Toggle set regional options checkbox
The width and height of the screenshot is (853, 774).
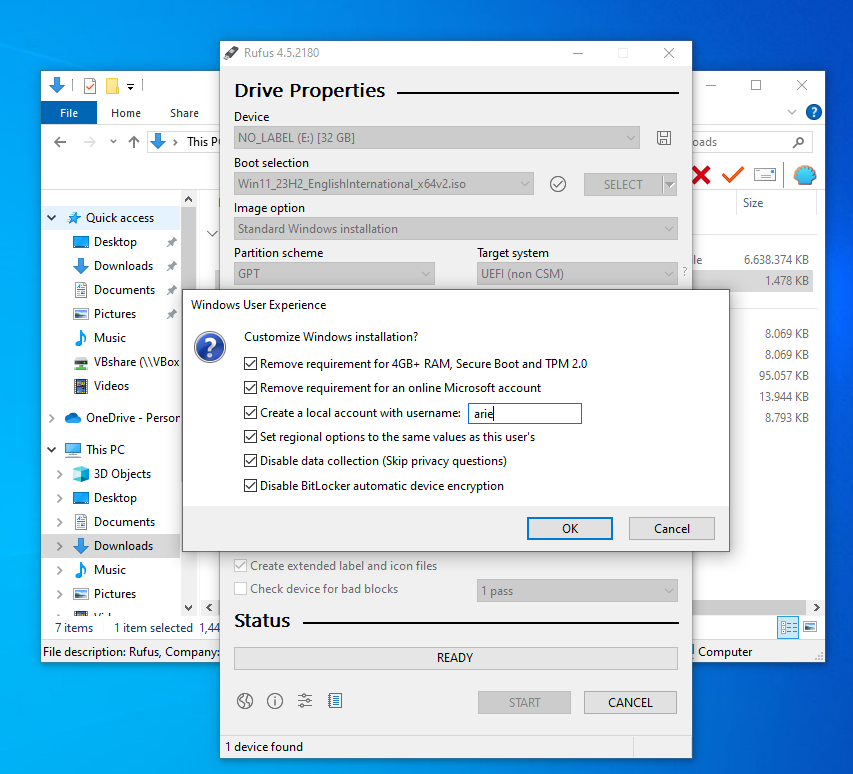click(250, 437)
